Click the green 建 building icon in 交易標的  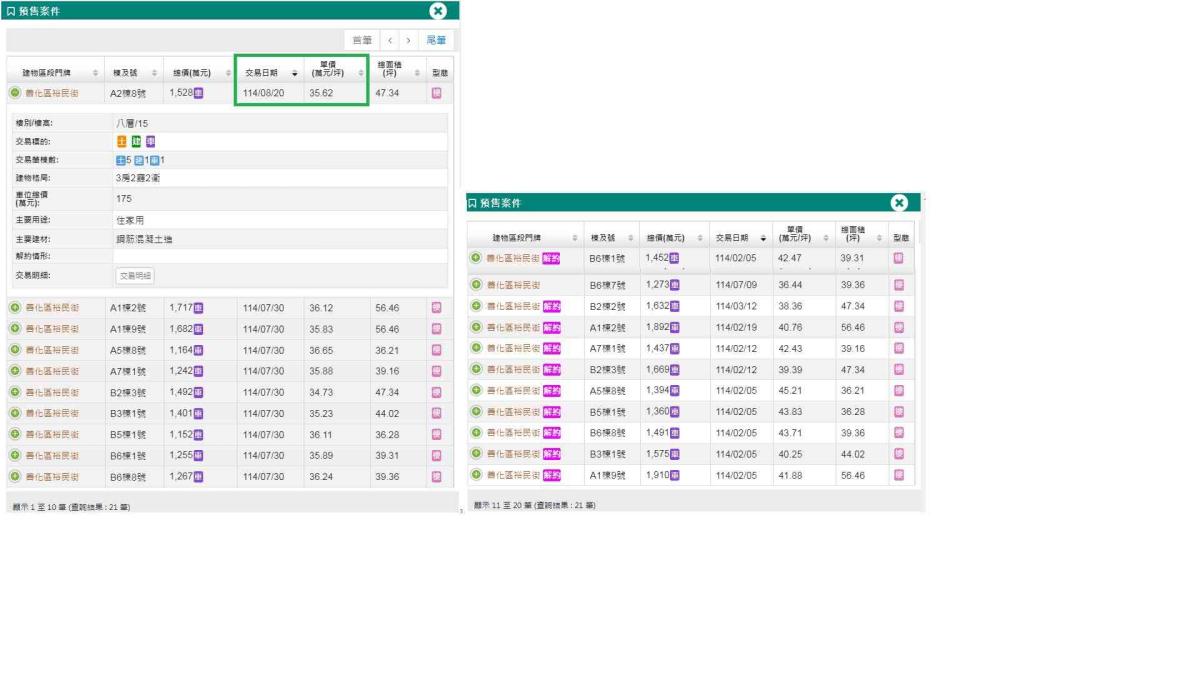click(x=136, y=141)
